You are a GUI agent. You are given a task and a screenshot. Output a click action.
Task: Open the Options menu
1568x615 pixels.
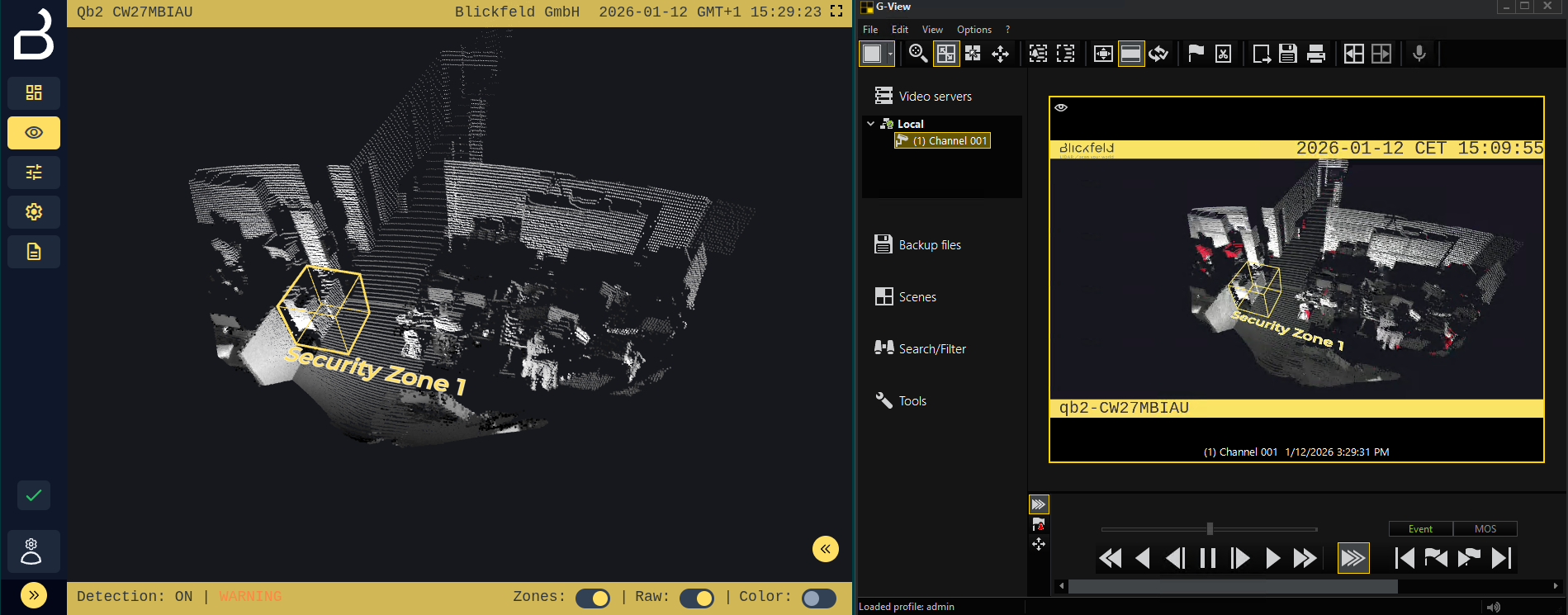click(x=973, y=30)
